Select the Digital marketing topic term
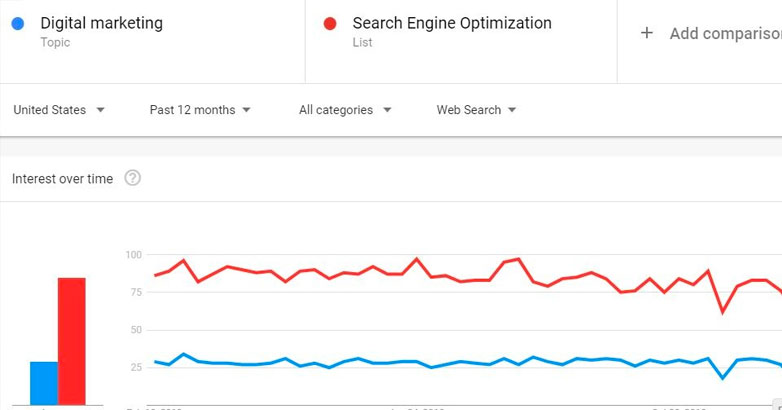Viewport: 782px width, 410px height. (101, 23)
